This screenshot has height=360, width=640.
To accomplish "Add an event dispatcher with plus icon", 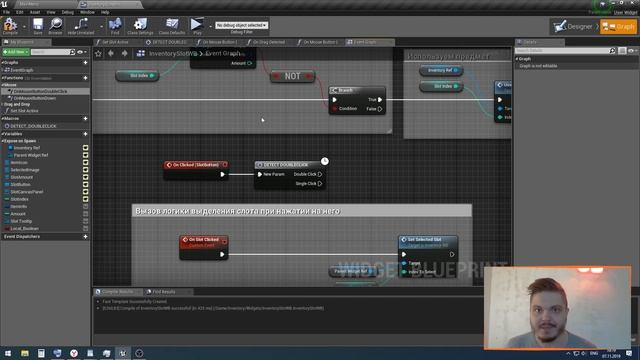I will click(85, 236).
